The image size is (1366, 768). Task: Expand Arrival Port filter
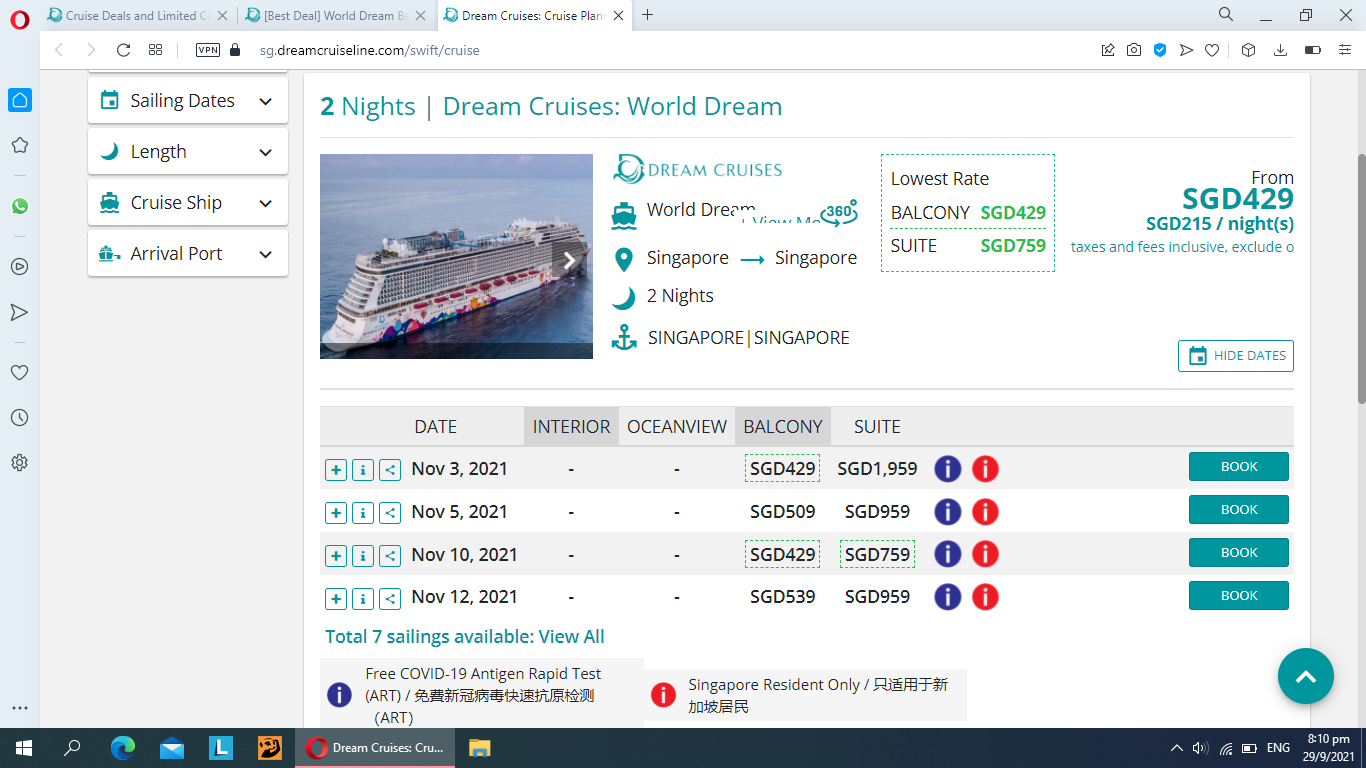pyautogui.click(x=188, y=254)
